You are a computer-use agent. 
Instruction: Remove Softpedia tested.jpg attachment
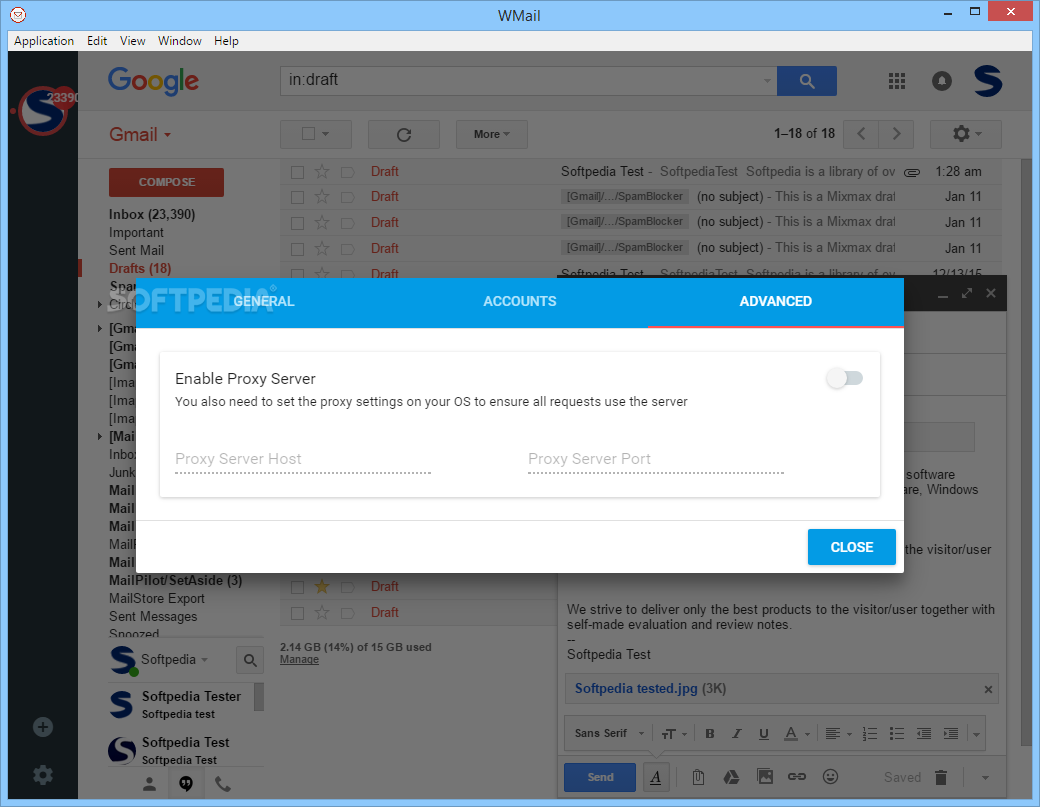(988, 690)
